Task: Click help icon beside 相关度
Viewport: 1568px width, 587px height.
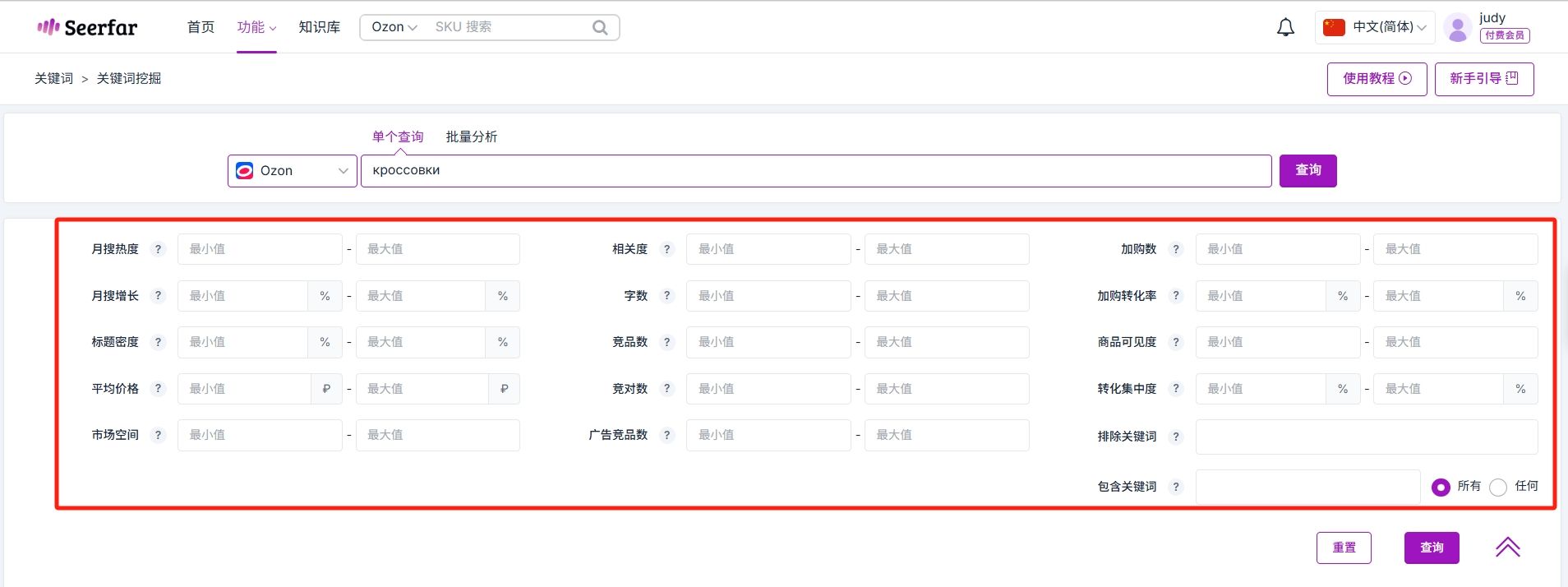Action: click(x=667, y=249)
